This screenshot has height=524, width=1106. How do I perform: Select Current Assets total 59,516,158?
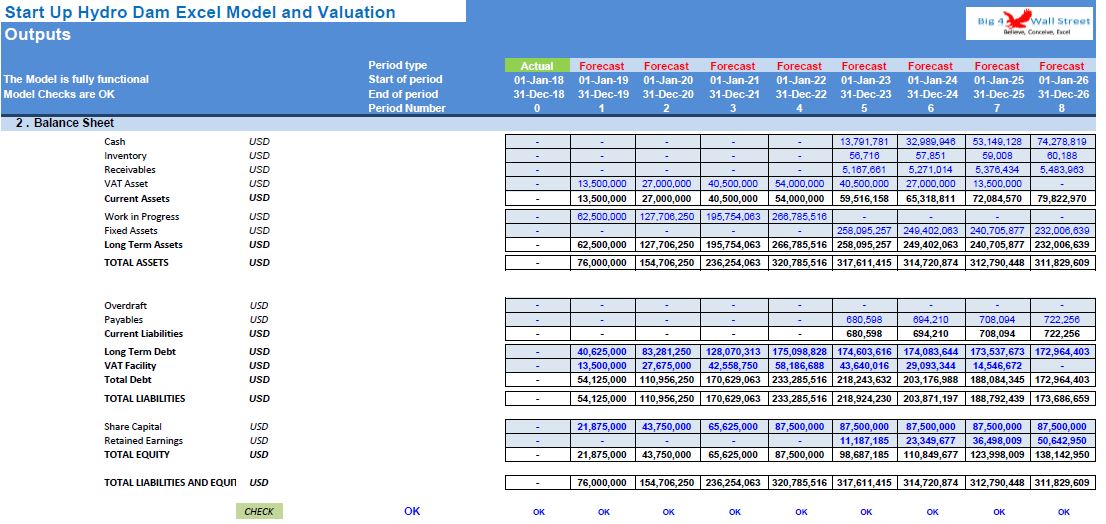tap(863, 198)
